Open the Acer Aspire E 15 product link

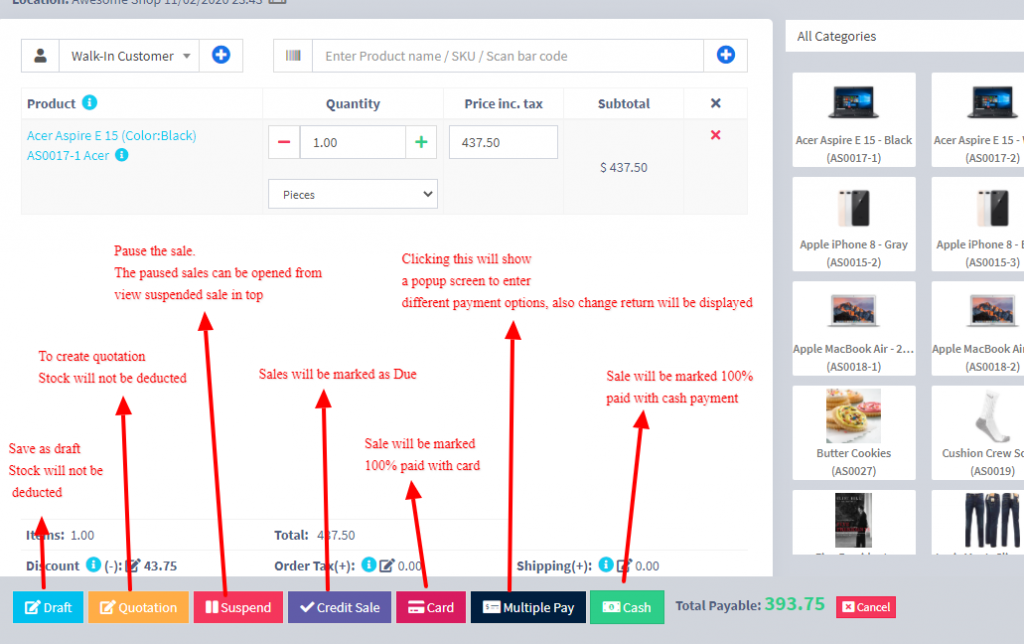point(111,135)
